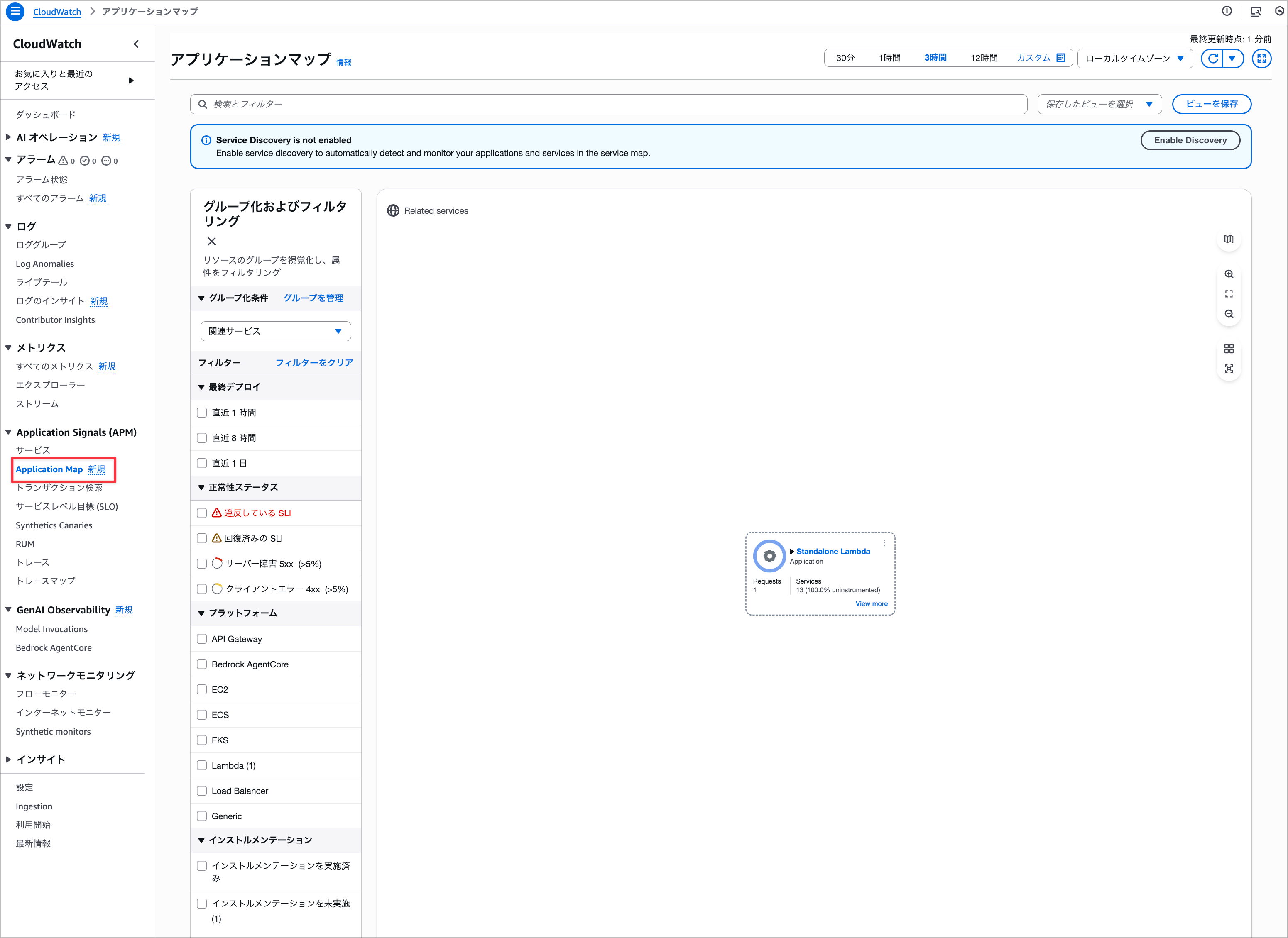This screenshot has height=938, width=1288.
Task: Click the refresh icon button
Action: [1212, 59]
